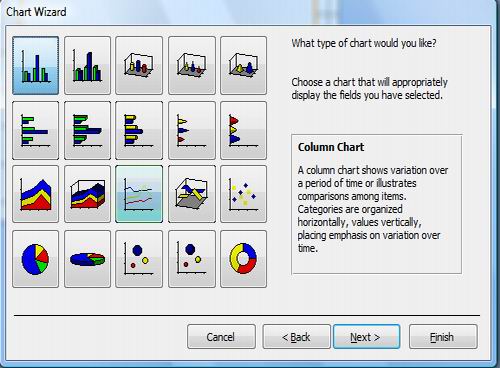The image size is (500, 368).
Task: Select the Cone Chart icon
Action: 192,65
